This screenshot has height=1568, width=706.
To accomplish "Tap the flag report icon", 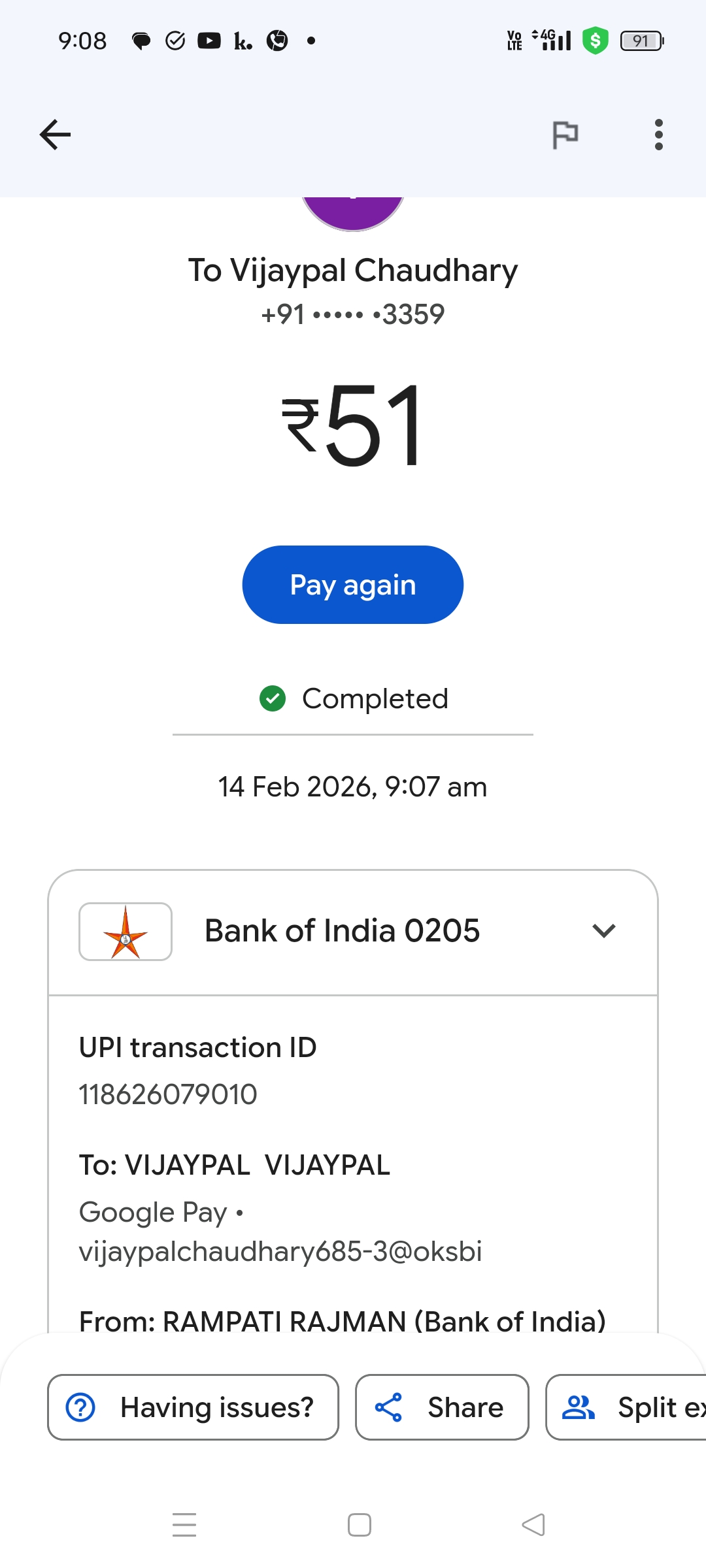I will pyautogui.click(x=565, y=135).
